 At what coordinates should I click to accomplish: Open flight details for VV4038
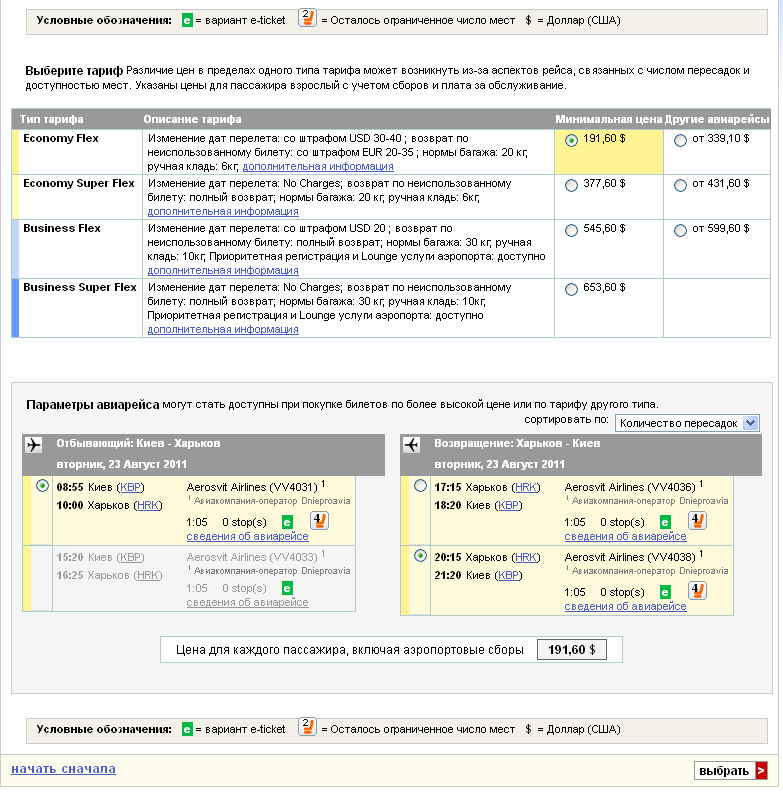[x=625, y=606]
